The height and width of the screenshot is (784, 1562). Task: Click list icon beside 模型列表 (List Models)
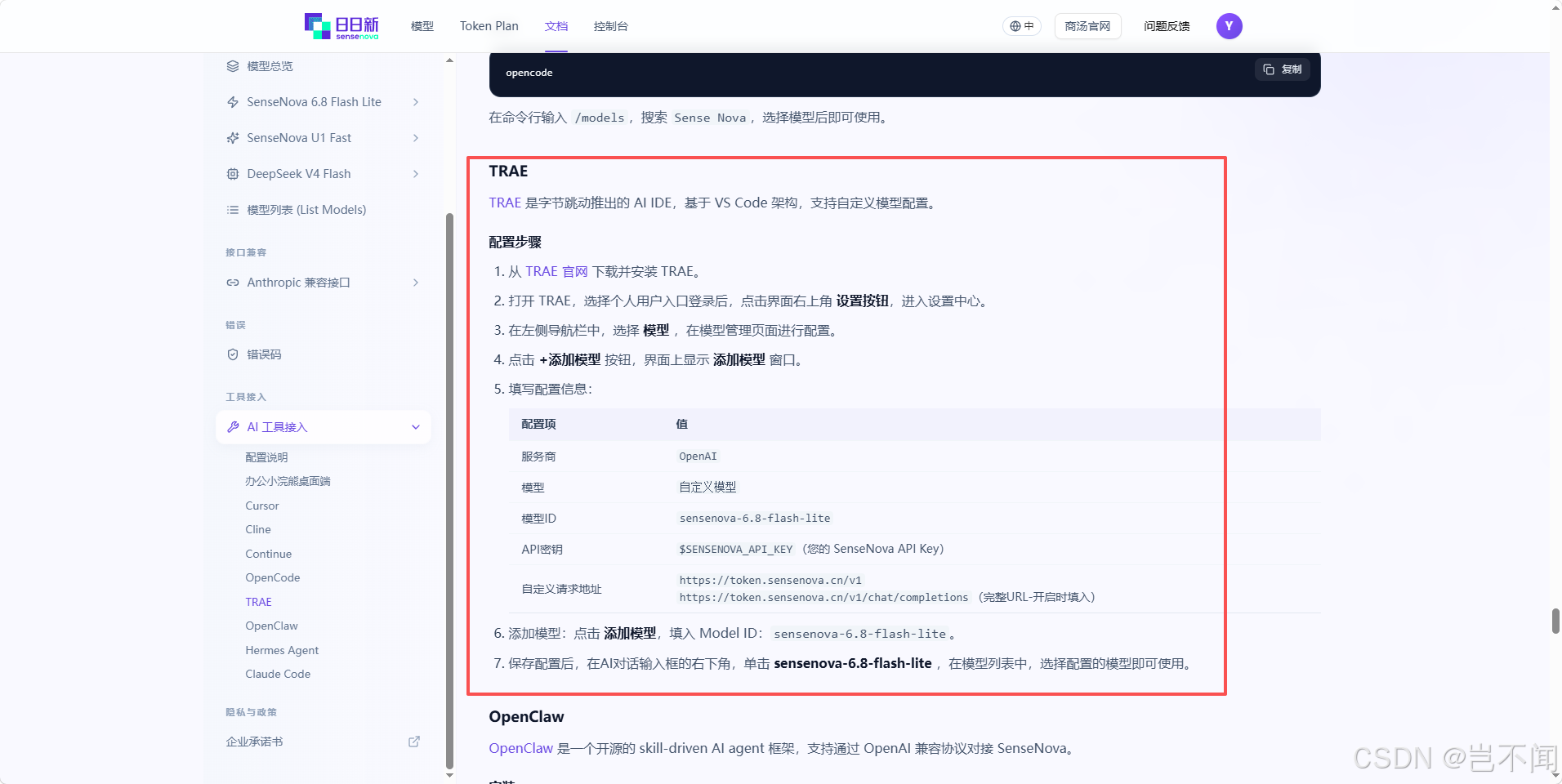[233, 210]
